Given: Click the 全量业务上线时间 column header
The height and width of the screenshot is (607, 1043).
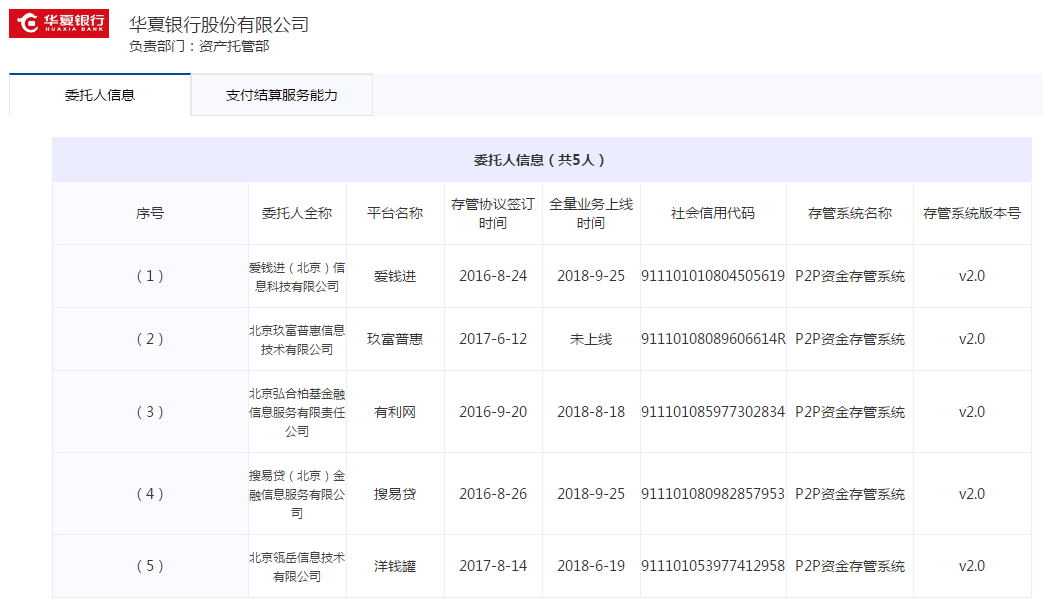Looking at the screenshot, I should click(x=591, y=213).
